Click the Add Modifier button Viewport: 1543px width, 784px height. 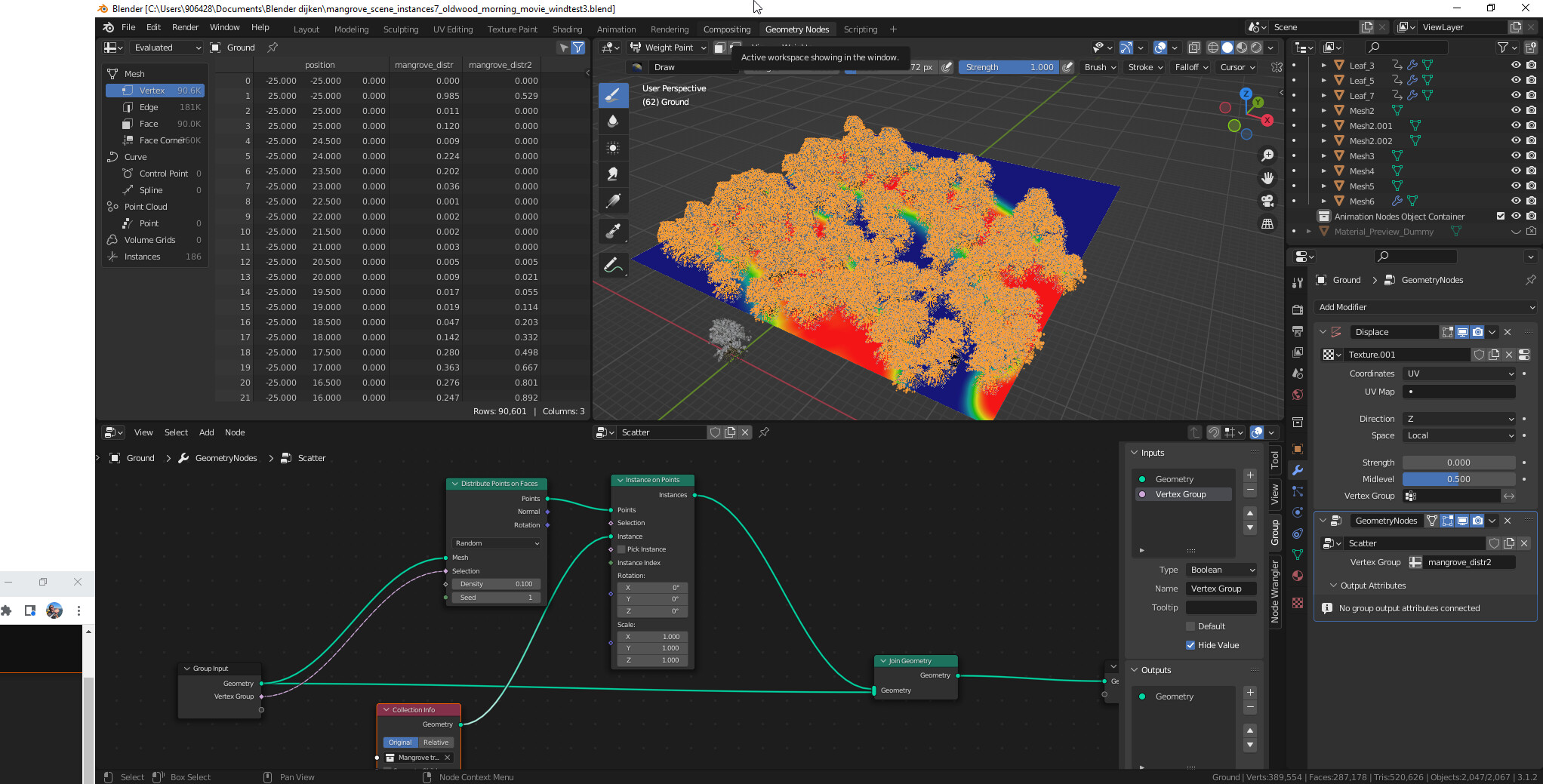pos(1425,307)
